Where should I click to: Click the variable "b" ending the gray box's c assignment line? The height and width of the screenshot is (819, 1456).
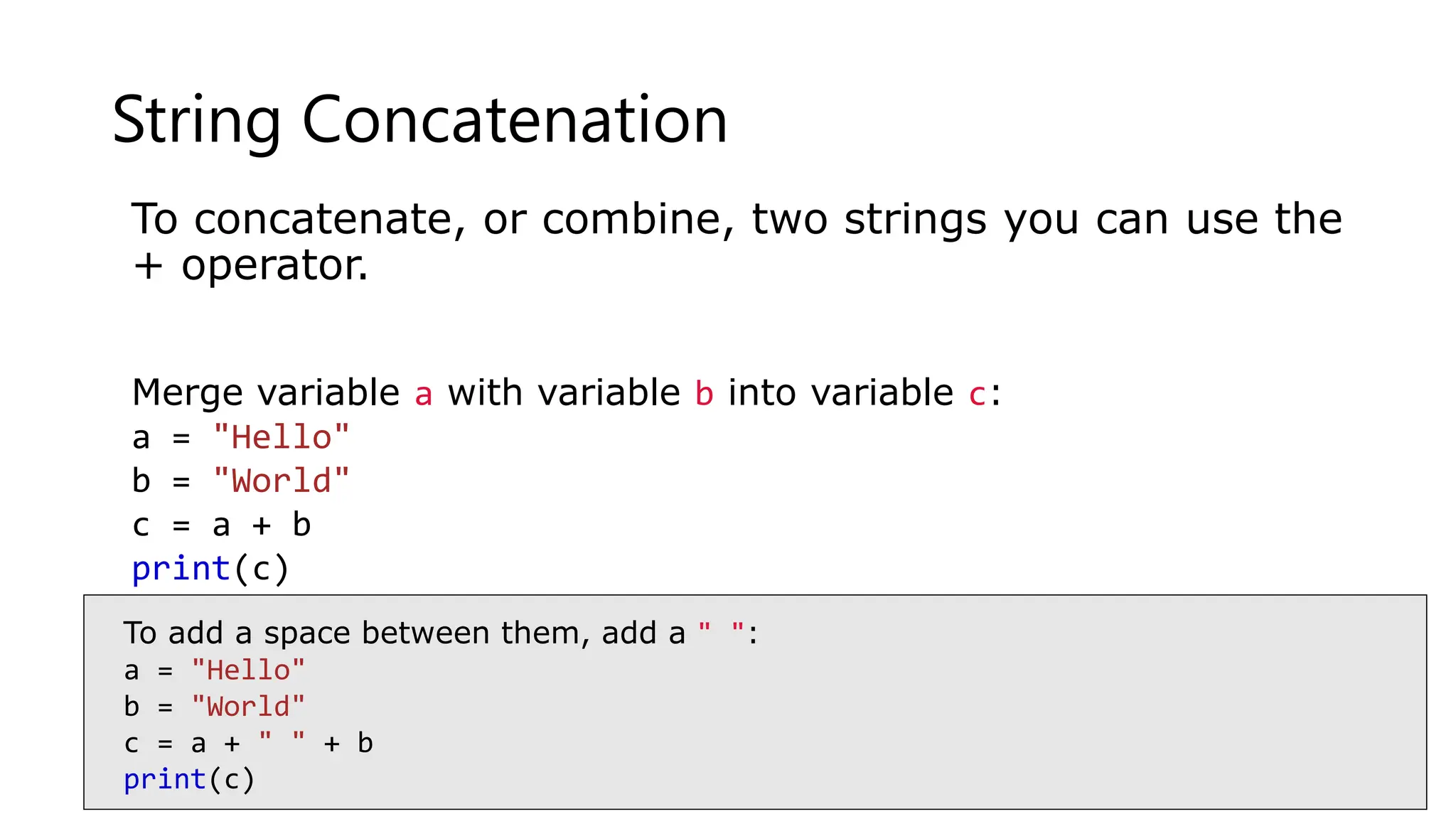[365, 743]
